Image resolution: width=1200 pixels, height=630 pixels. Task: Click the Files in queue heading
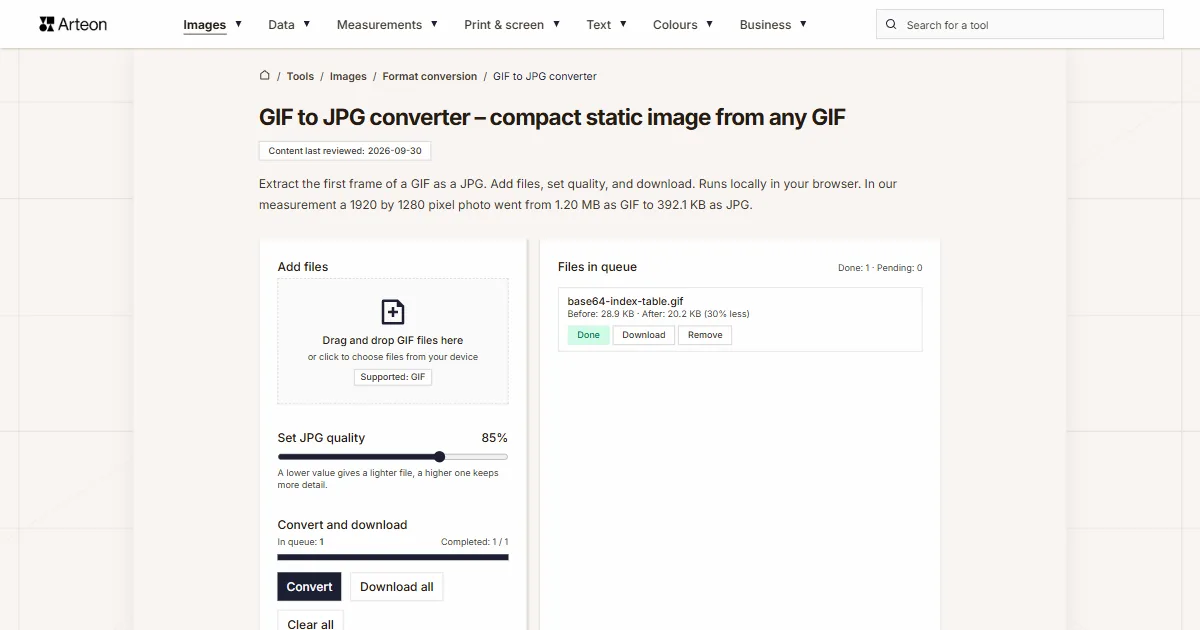pos(597,267)
